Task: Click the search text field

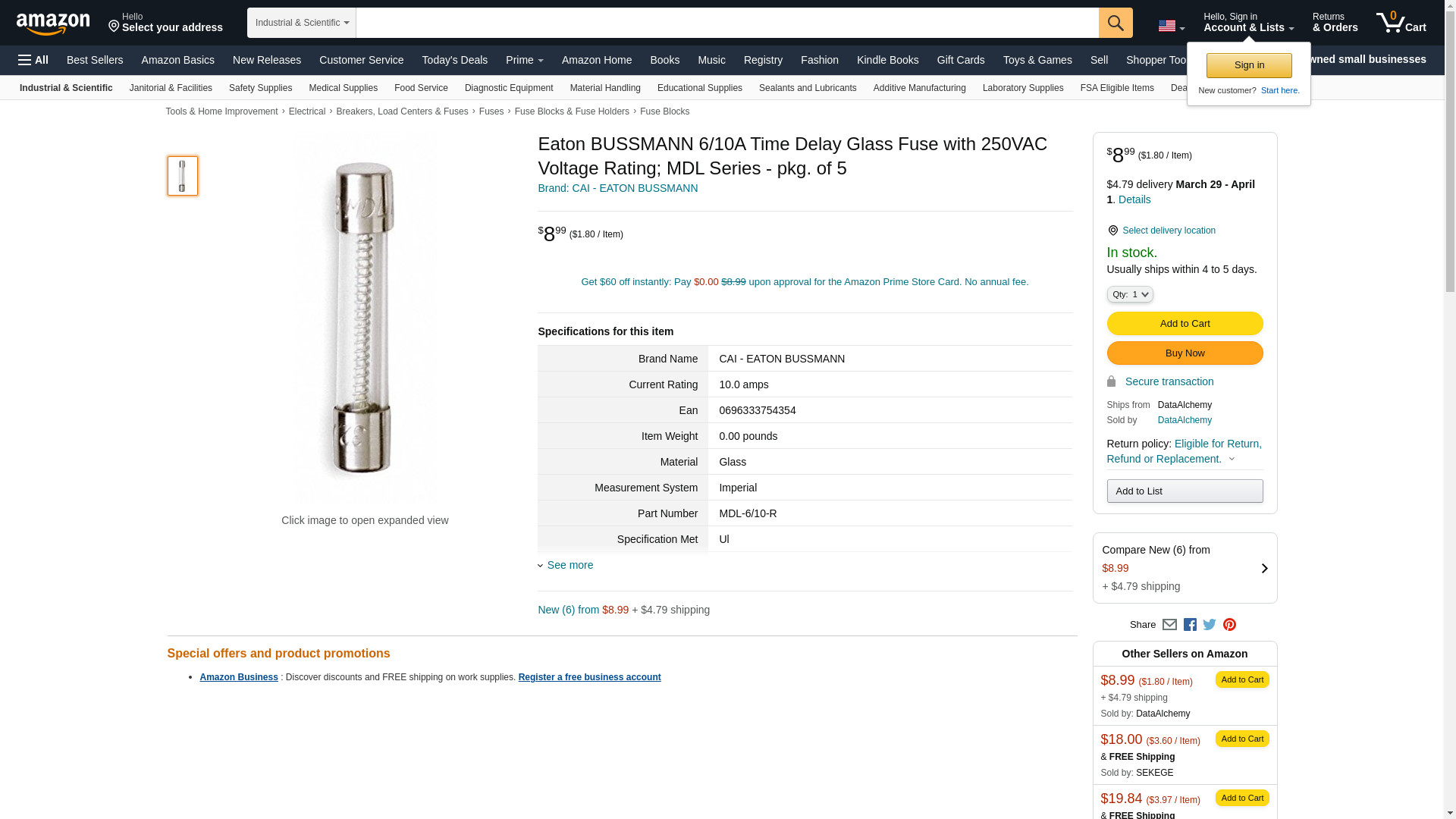Action: click(727, 23)
